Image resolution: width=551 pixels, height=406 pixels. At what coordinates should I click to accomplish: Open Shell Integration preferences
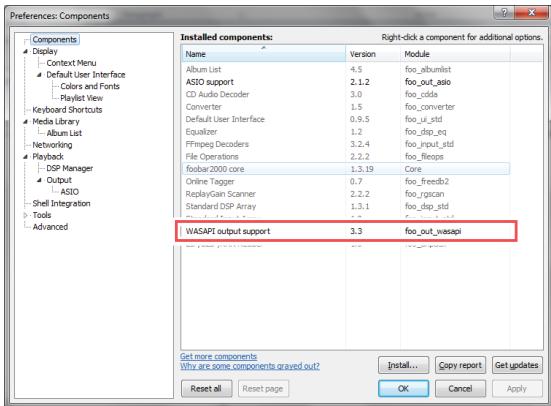pyautogui.click(x=61, y=204)
